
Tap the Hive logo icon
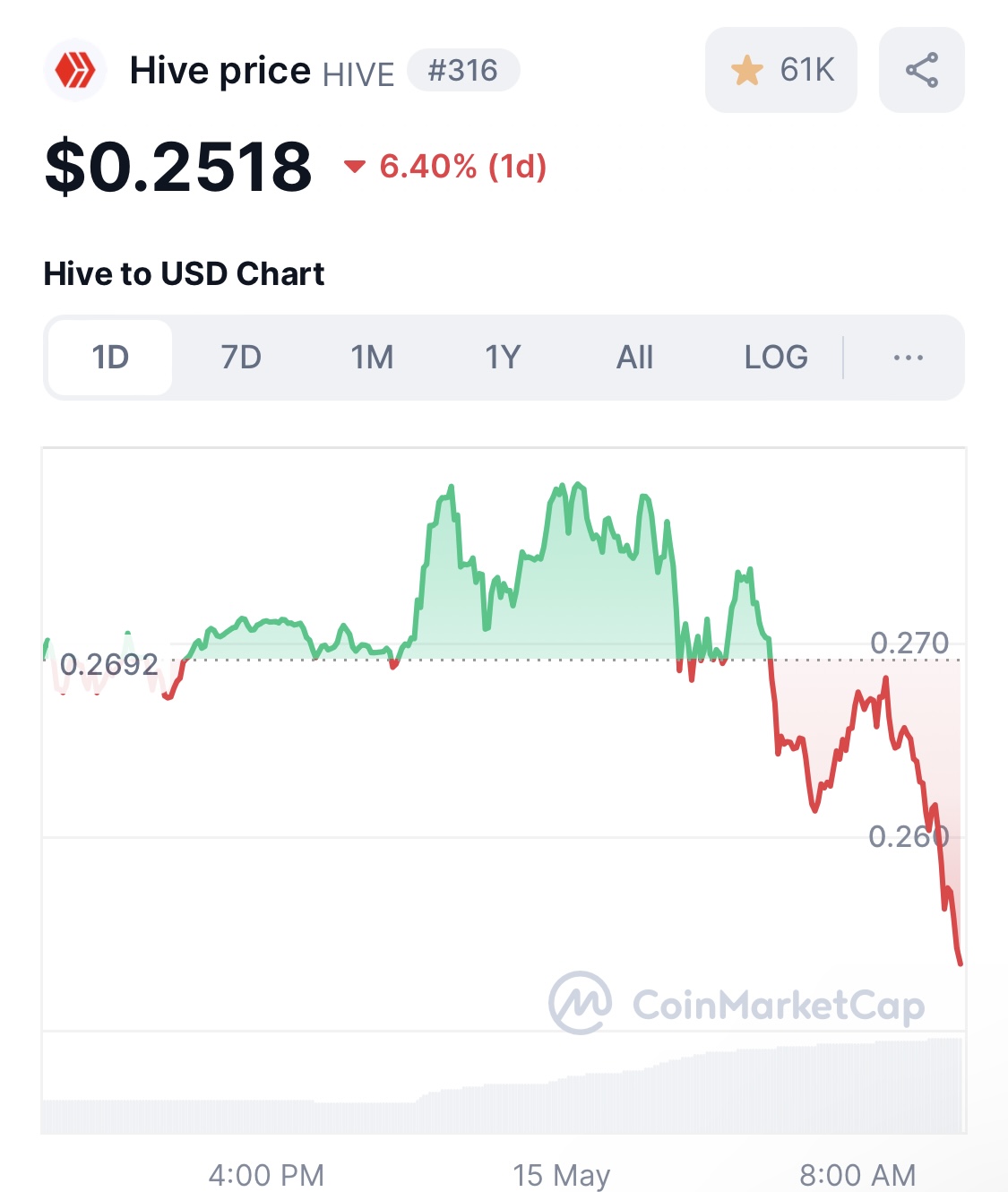click(75, 70)
